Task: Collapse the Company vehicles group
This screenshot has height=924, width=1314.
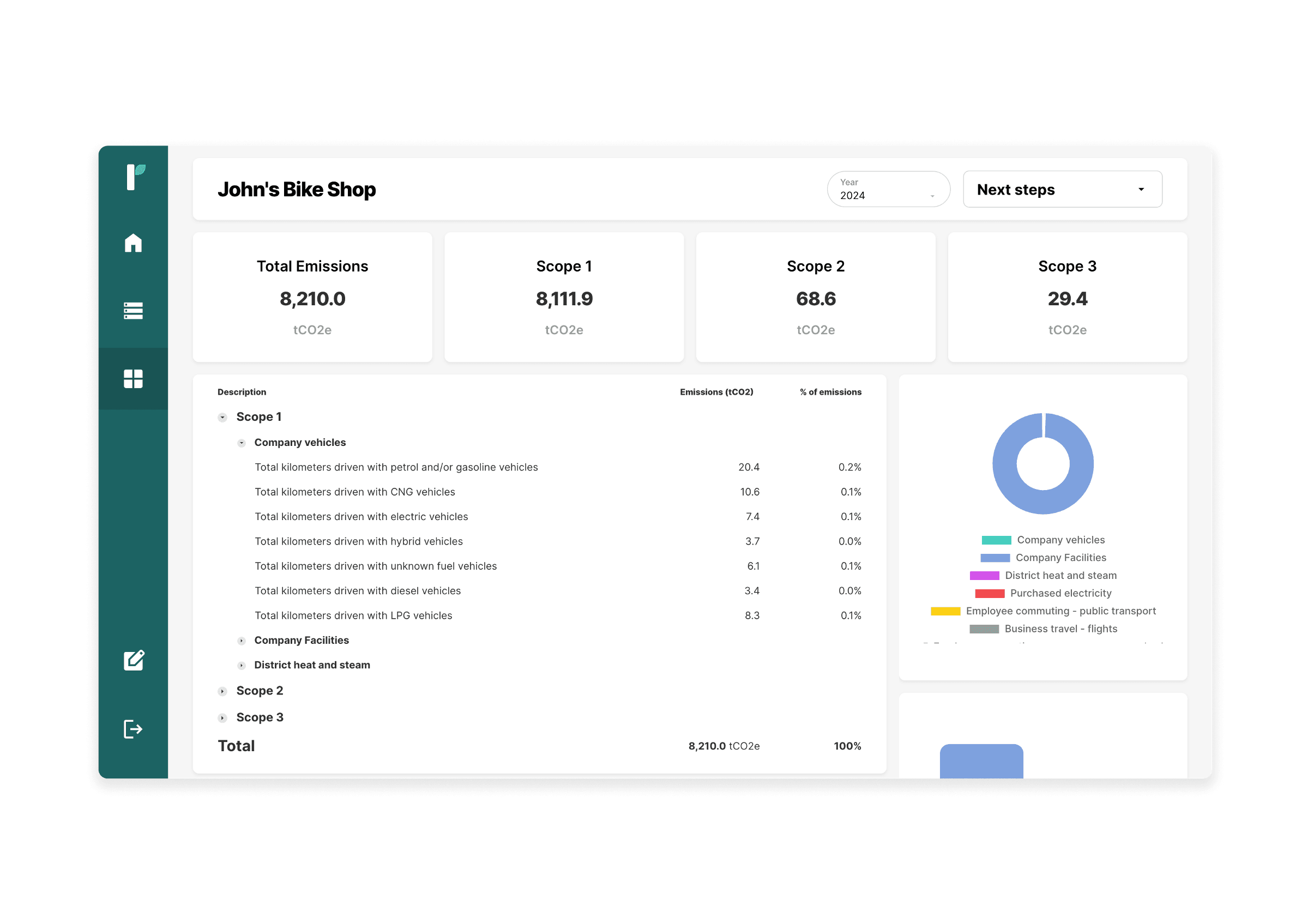Action: tap(242, 443)
